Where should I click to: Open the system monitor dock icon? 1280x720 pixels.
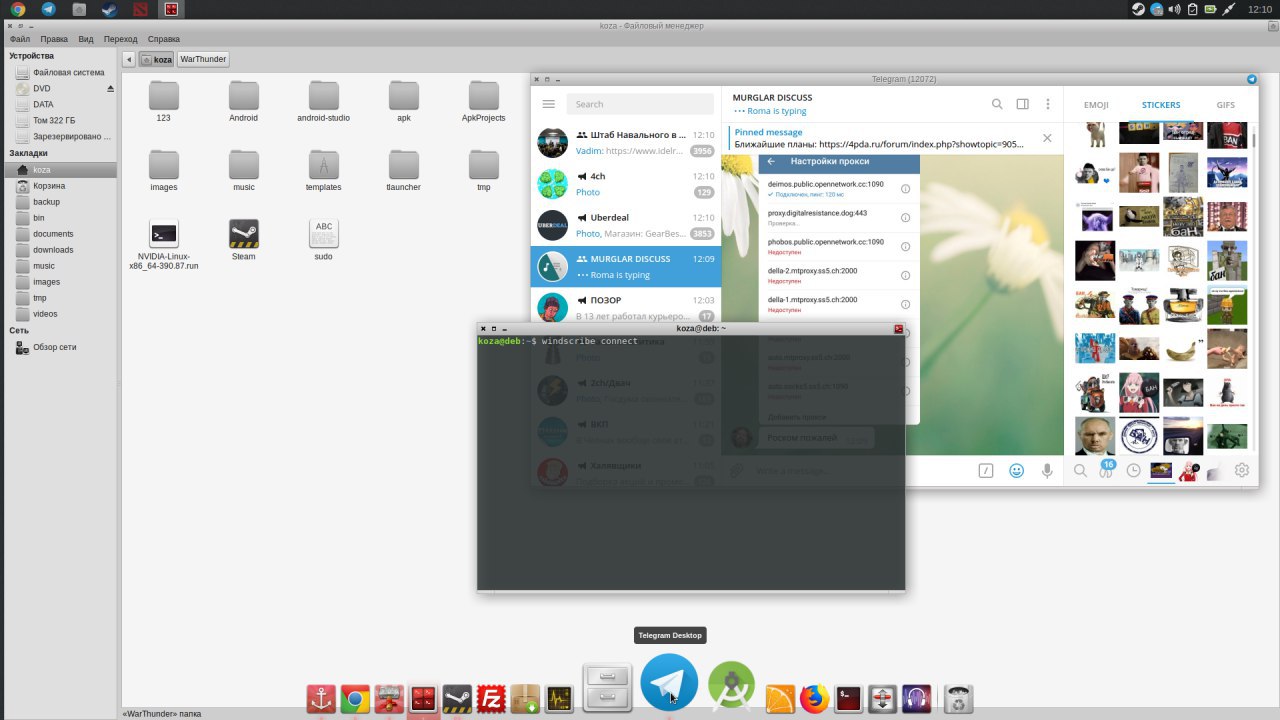(559, 699)
